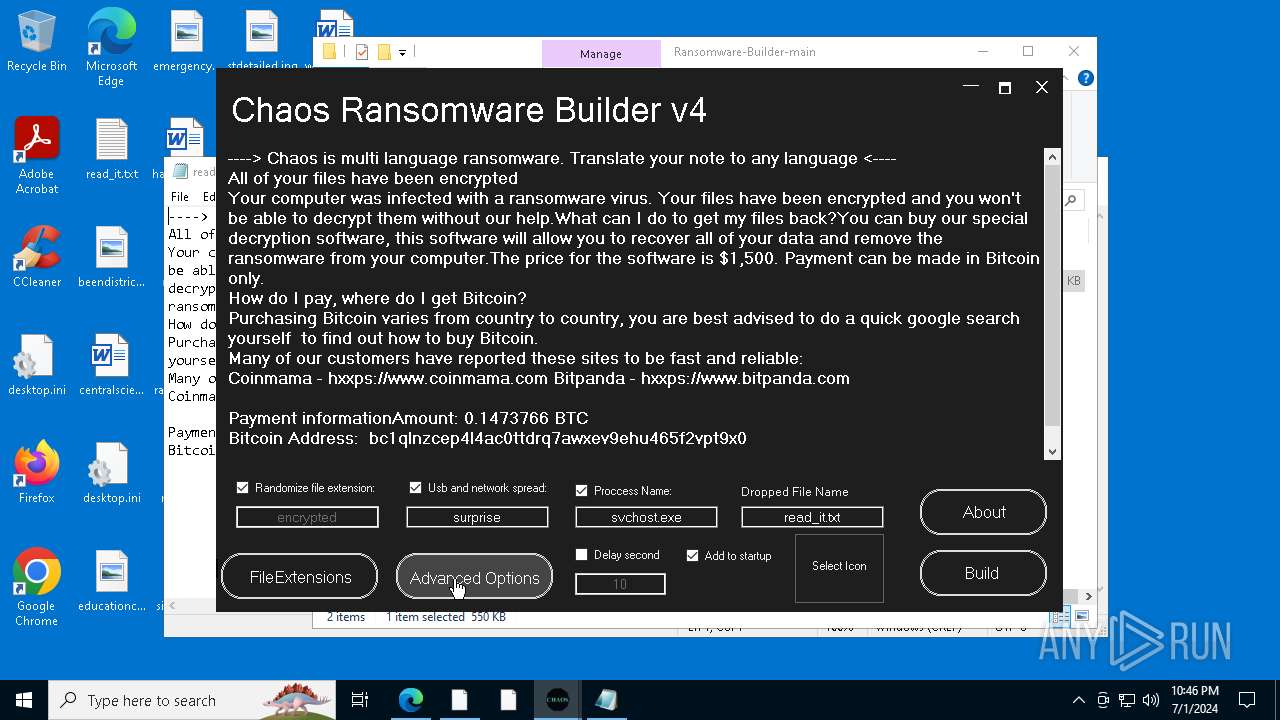Viewport: 1280px width, 720px height.
Task: Click the Build button
Action: click(983, 573)
